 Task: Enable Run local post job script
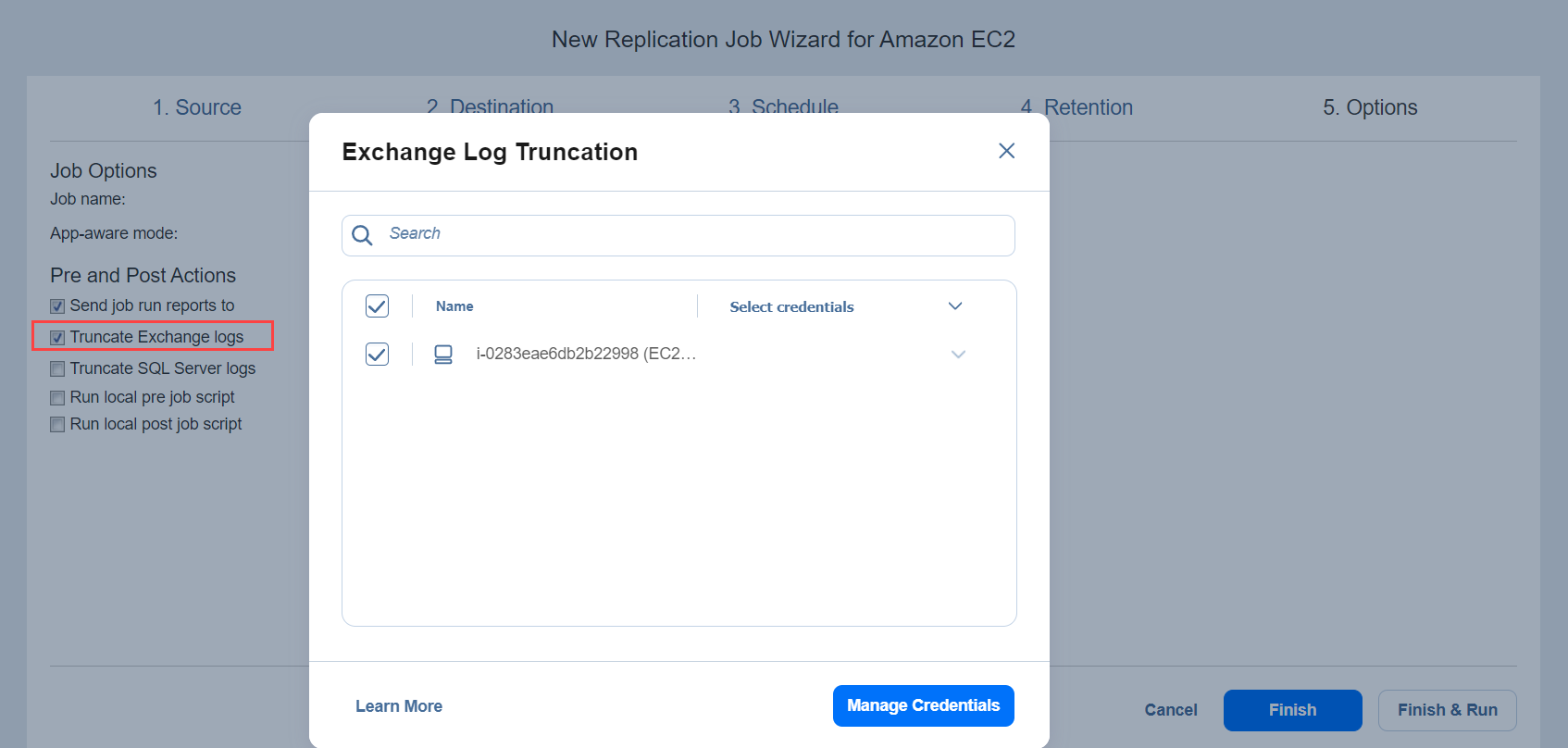(57, 425)
